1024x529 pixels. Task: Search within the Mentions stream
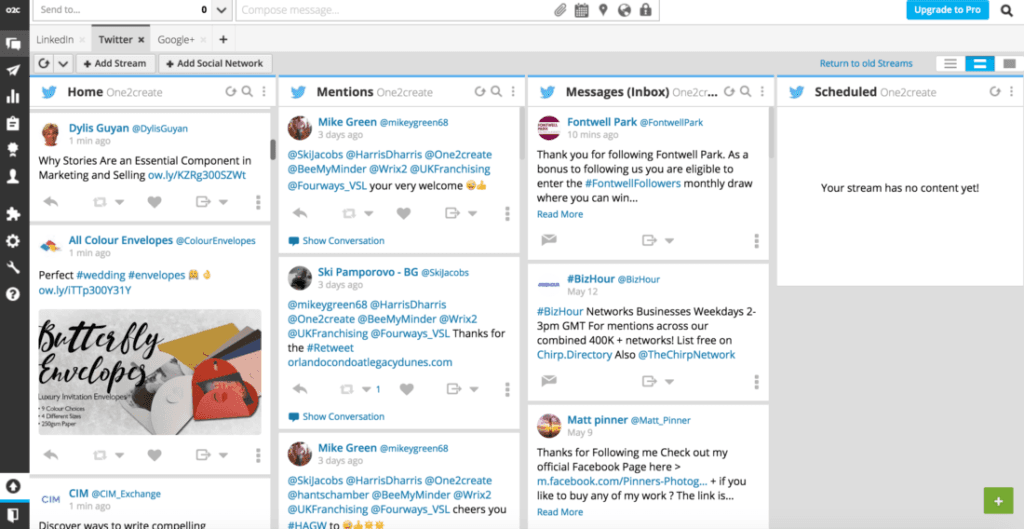(496, 91)
